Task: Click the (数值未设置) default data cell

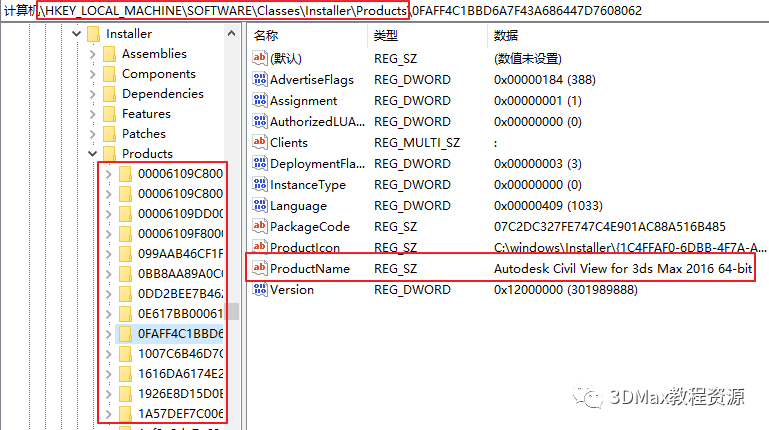Action: [528, 58]
